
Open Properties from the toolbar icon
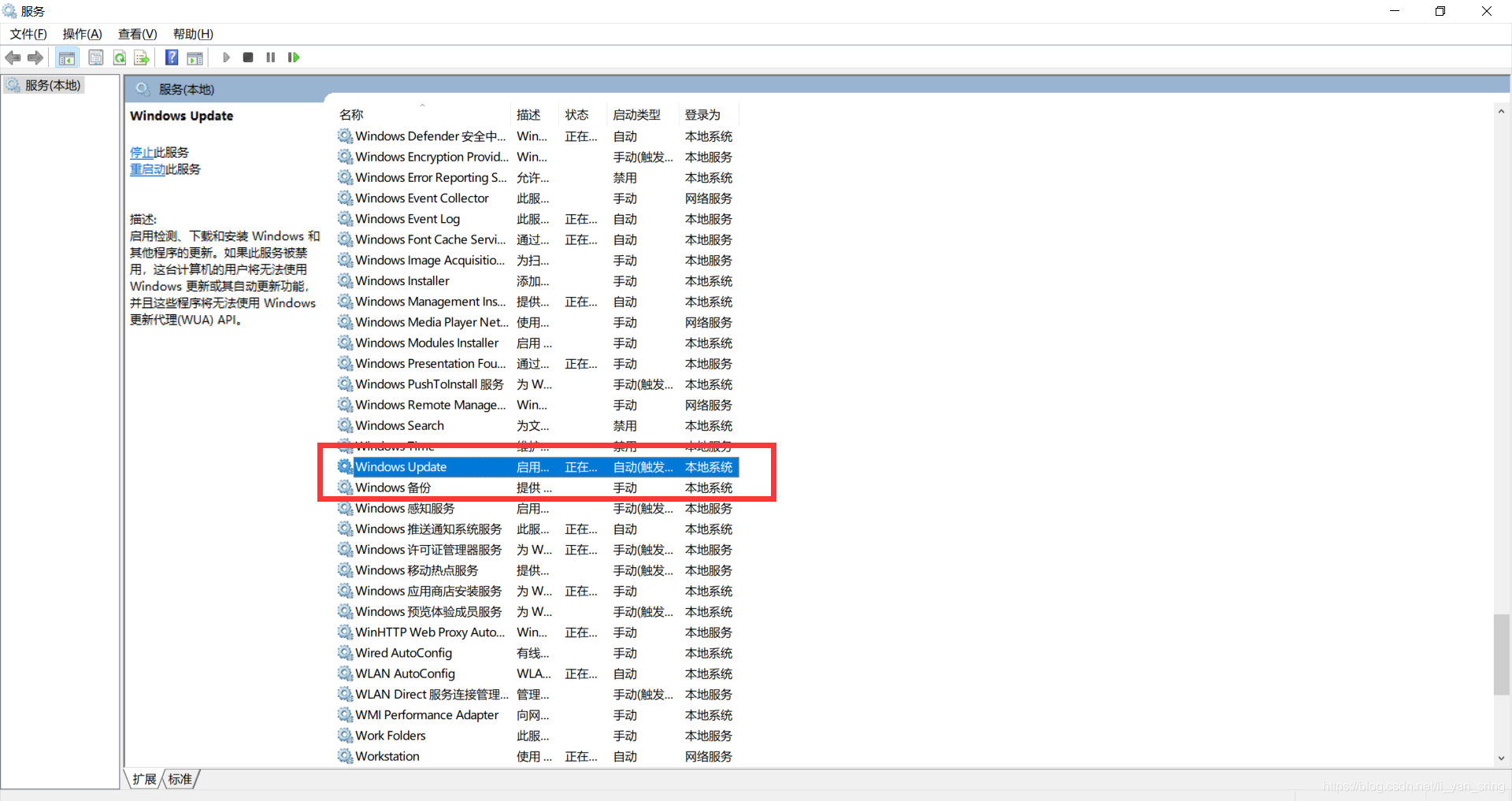coord(96,57)
